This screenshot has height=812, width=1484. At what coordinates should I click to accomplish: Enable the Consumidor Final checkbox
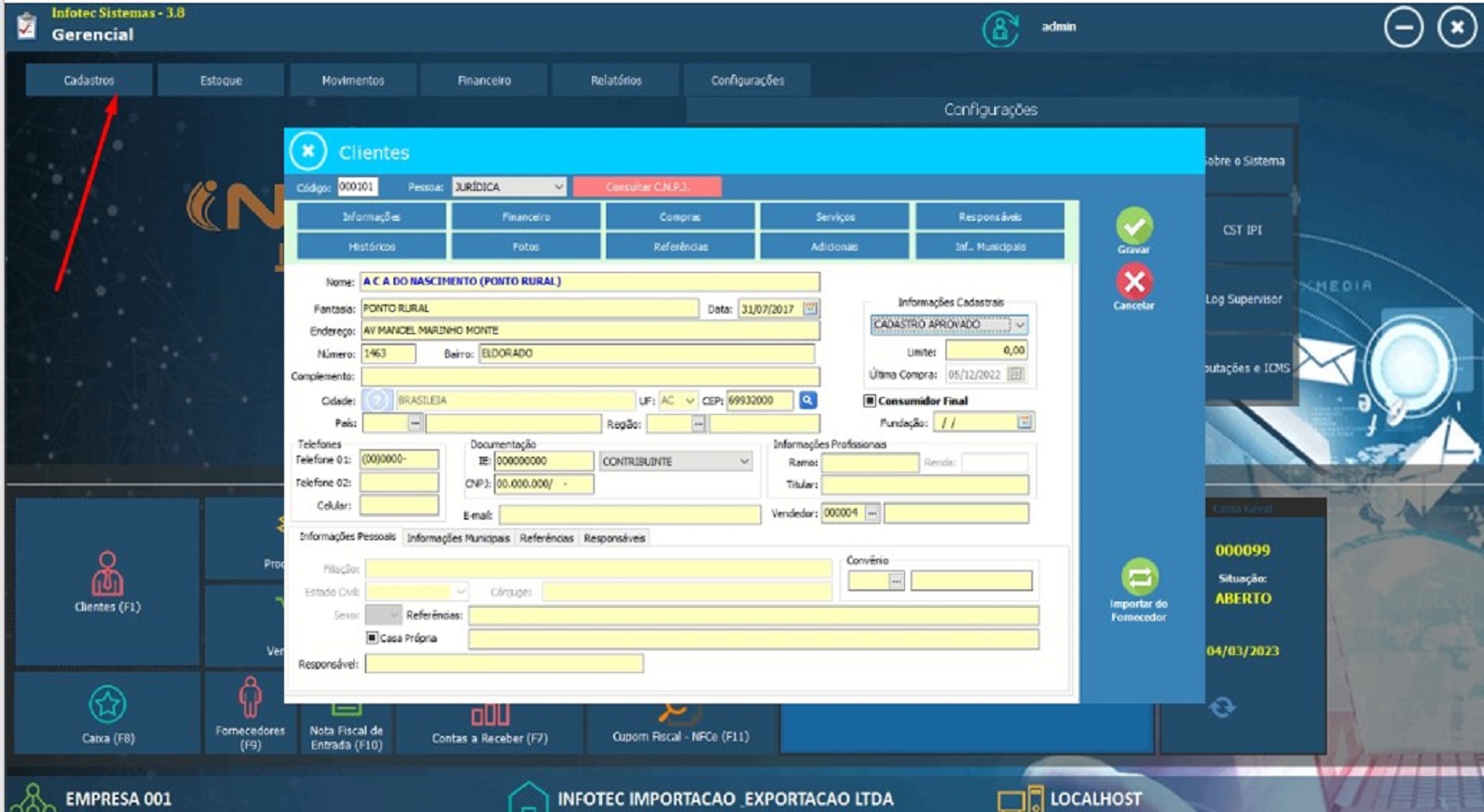[870, 401]
